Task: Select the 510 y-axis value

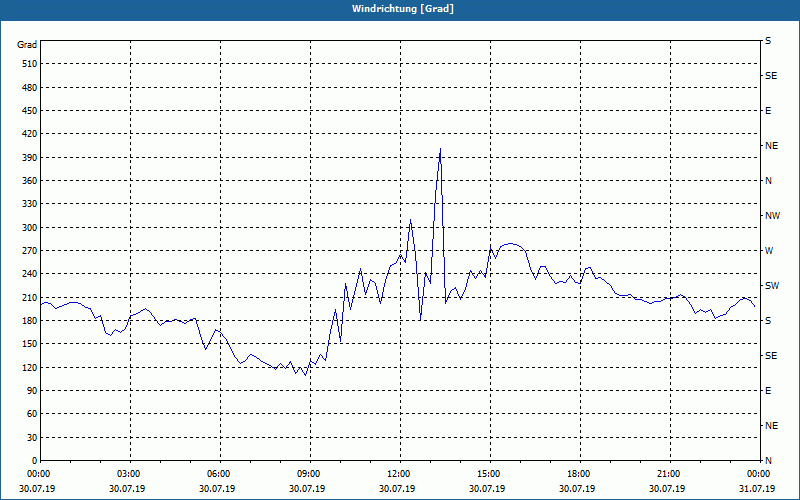Action: coord(30,64)
